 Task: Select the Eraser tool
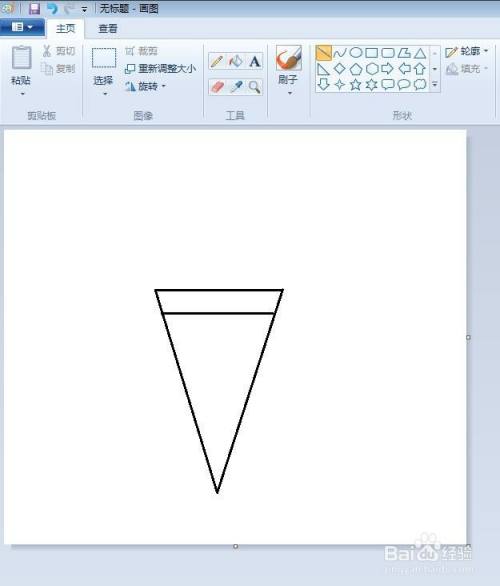tap(217, 87)
